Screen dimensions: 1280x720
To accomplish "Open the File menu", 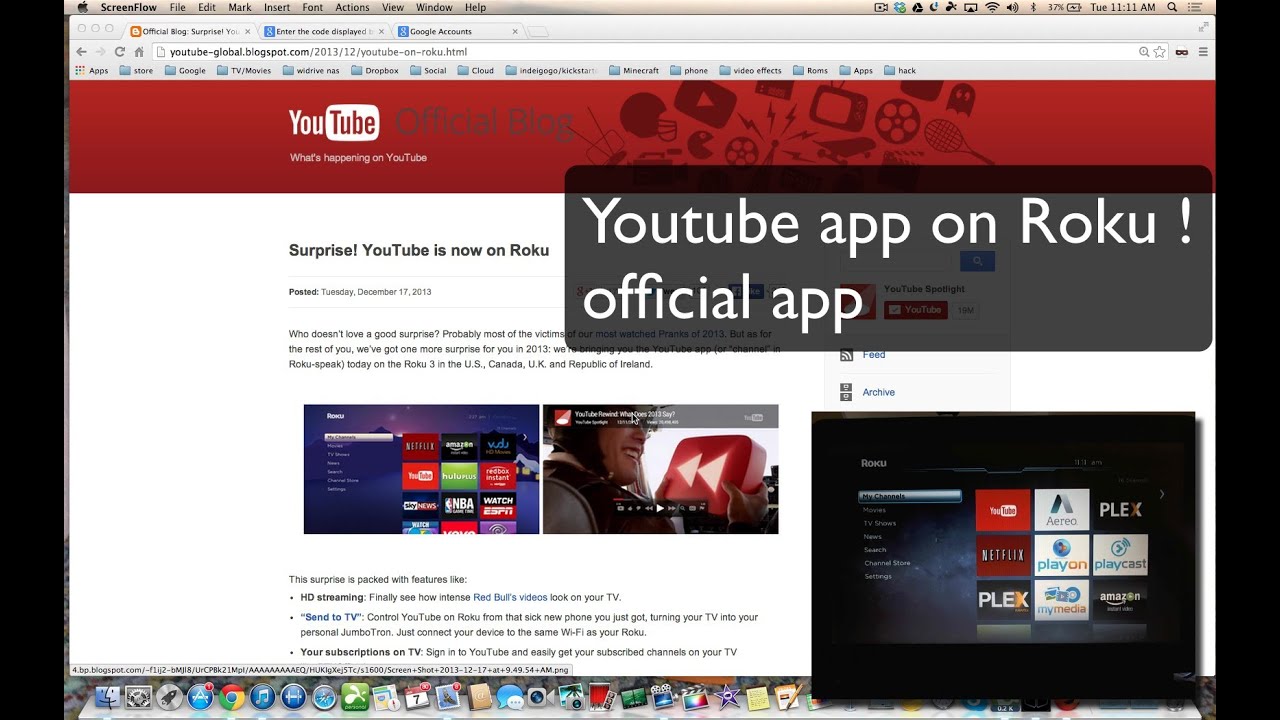I will (177, 7).
